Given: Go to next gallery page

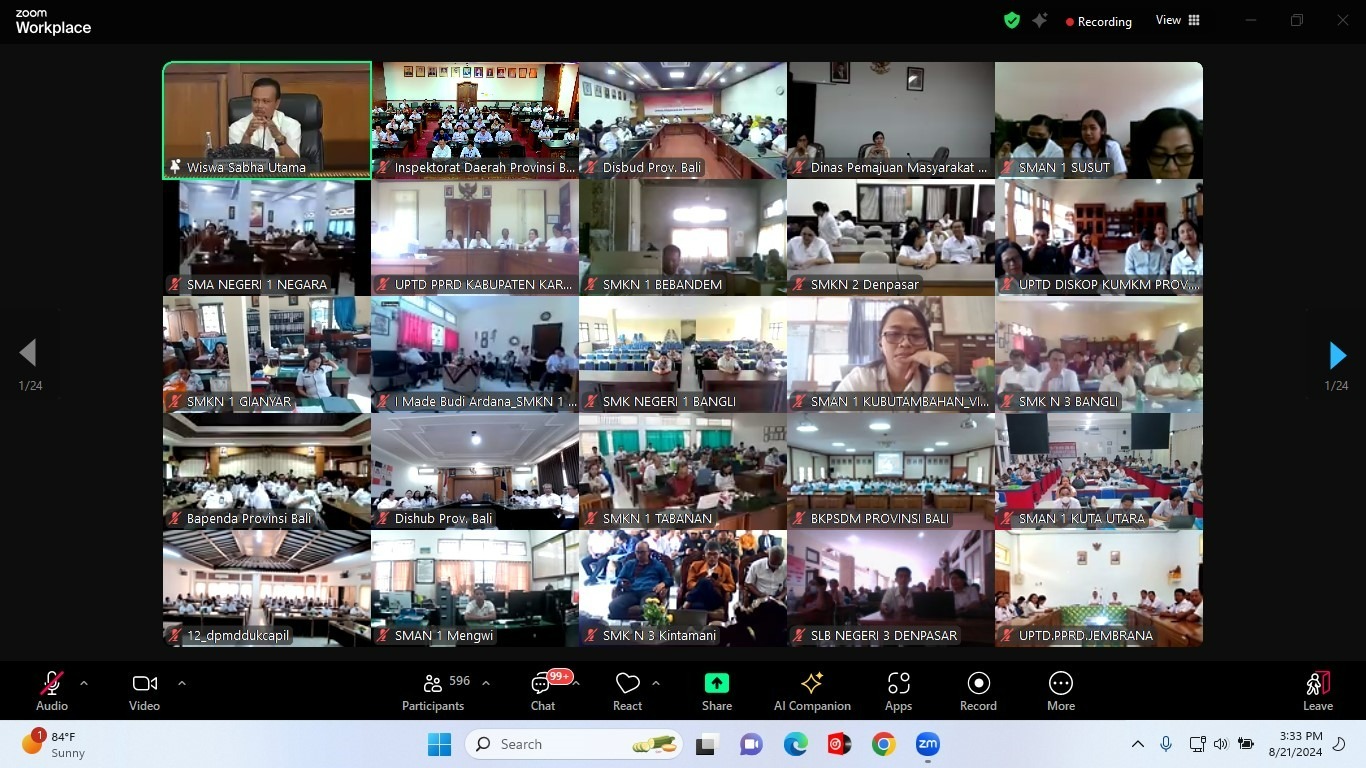Looking at the screenshot, I should [x=1337, y=355].
